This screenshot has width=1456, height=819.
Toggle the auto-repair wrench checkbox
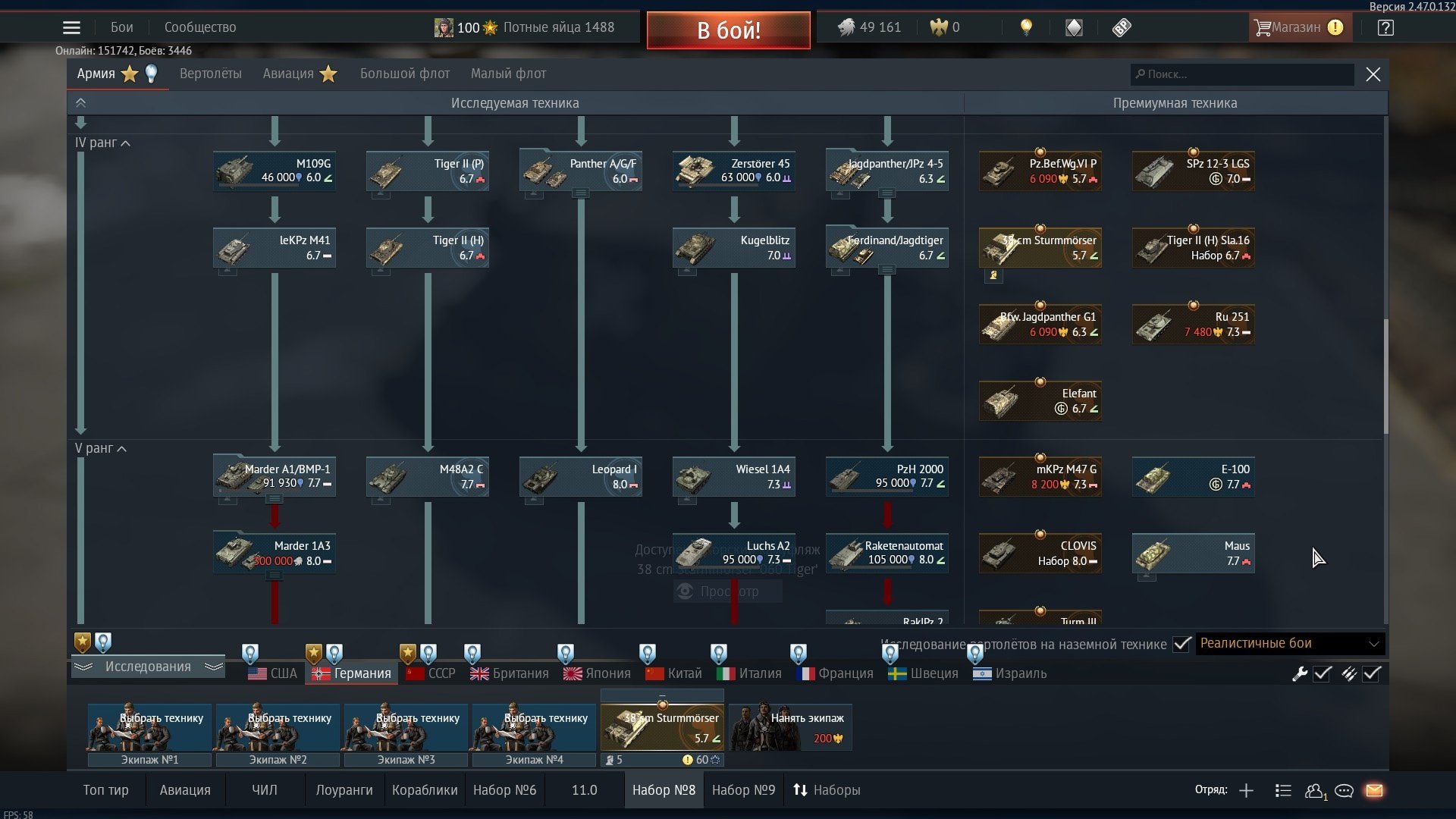[1322, 673]
